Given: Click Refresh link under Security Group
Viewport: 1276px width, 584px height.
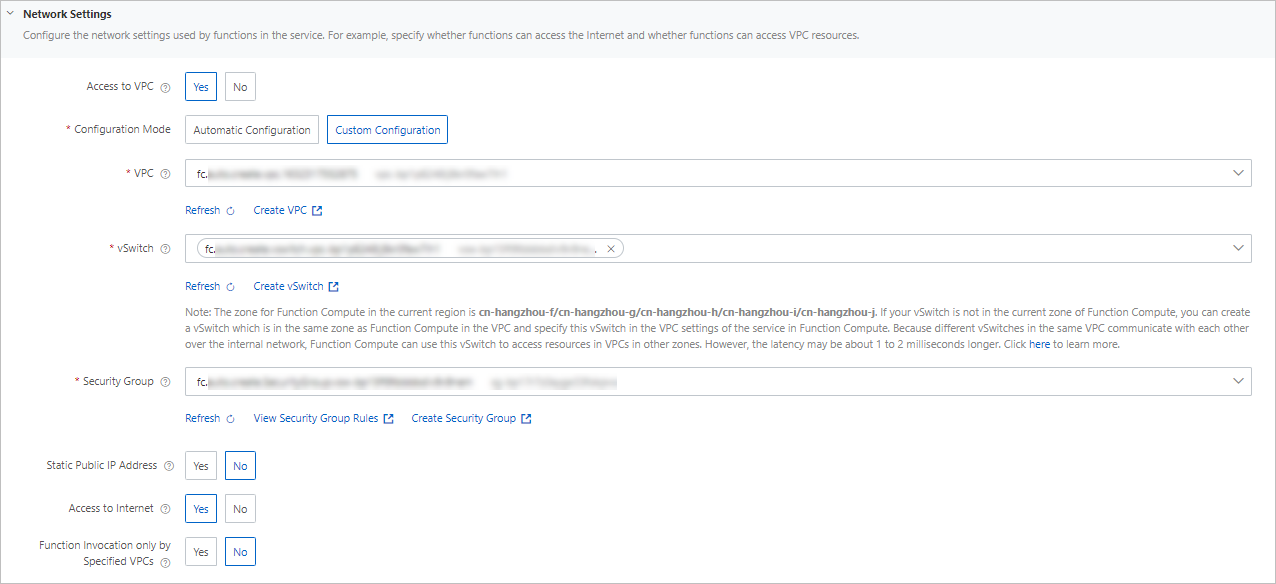Looking at the screenshot, I should 202,418.
